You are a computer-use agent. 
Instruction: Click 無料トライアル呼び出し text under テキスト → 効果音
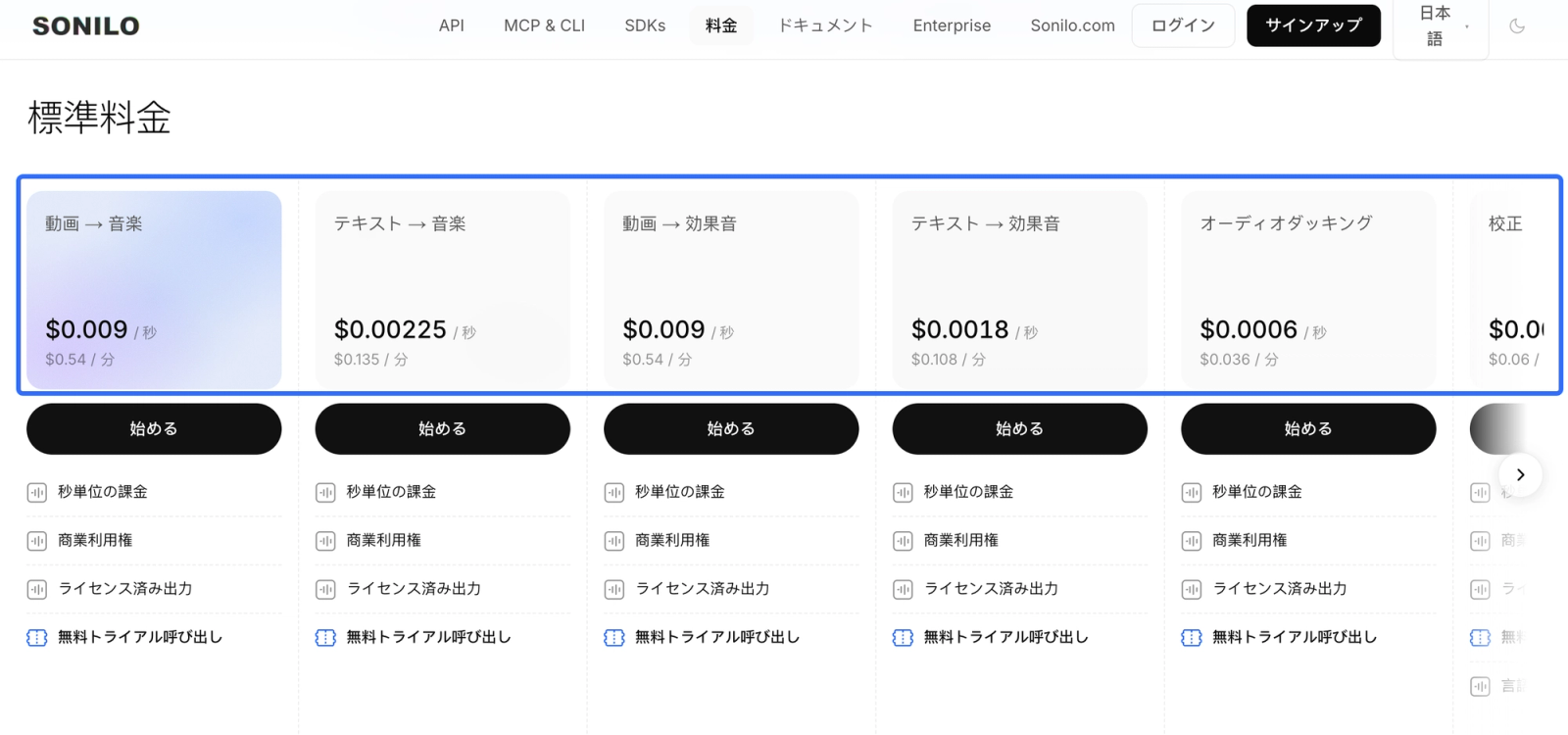[x=1006, y=637]
